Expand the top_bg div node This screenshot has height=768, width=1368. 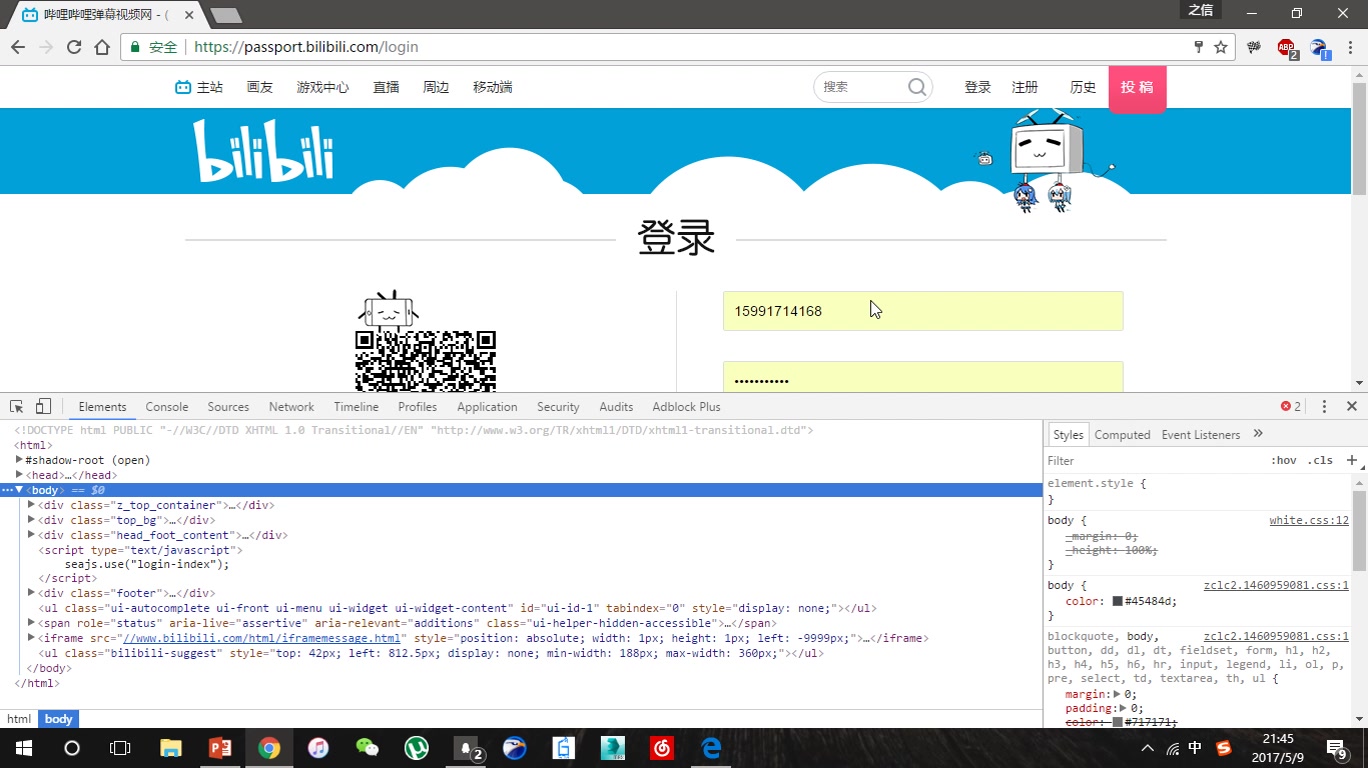(x=31, y=520)
